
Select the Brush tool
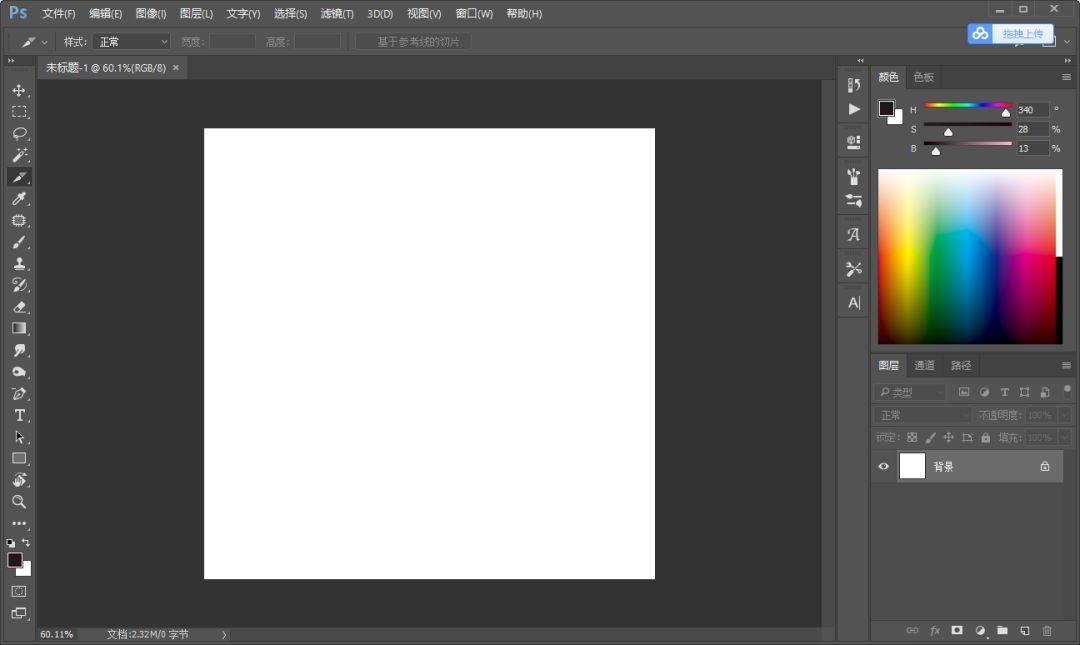pyautogui.click(x=19, y=242)
